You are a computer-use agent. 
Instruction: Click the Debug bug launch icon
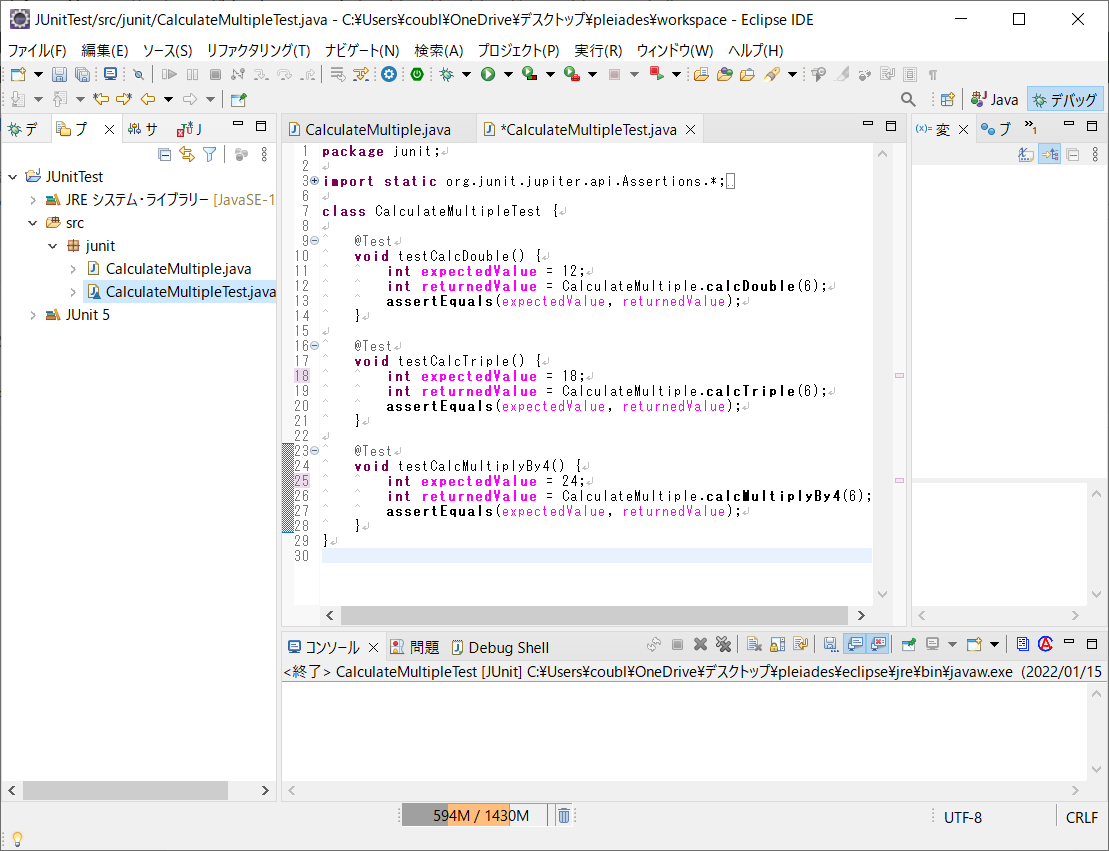446,74
